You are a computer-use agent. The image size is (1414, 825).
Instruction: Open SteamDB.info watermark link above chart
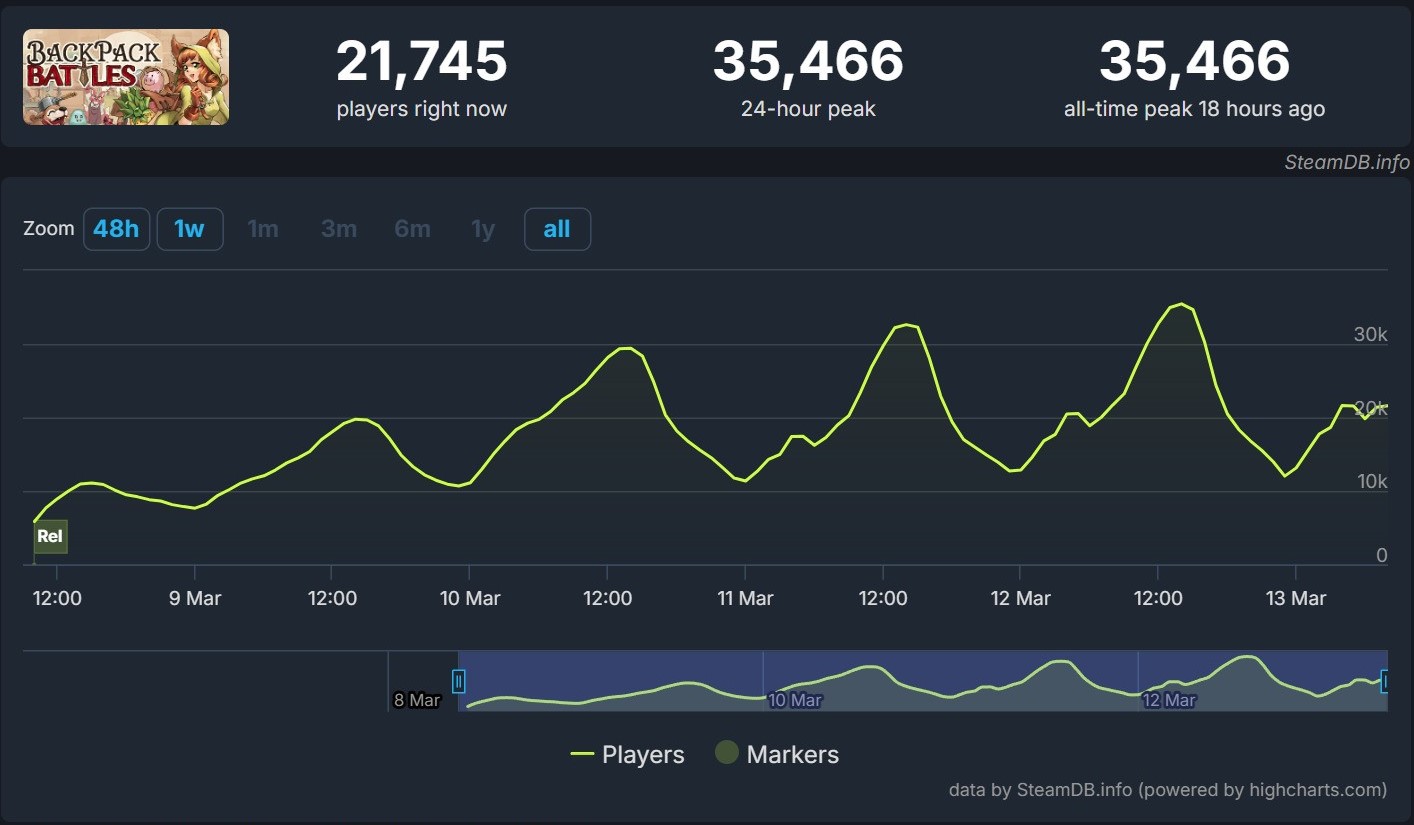point(1346,163)
